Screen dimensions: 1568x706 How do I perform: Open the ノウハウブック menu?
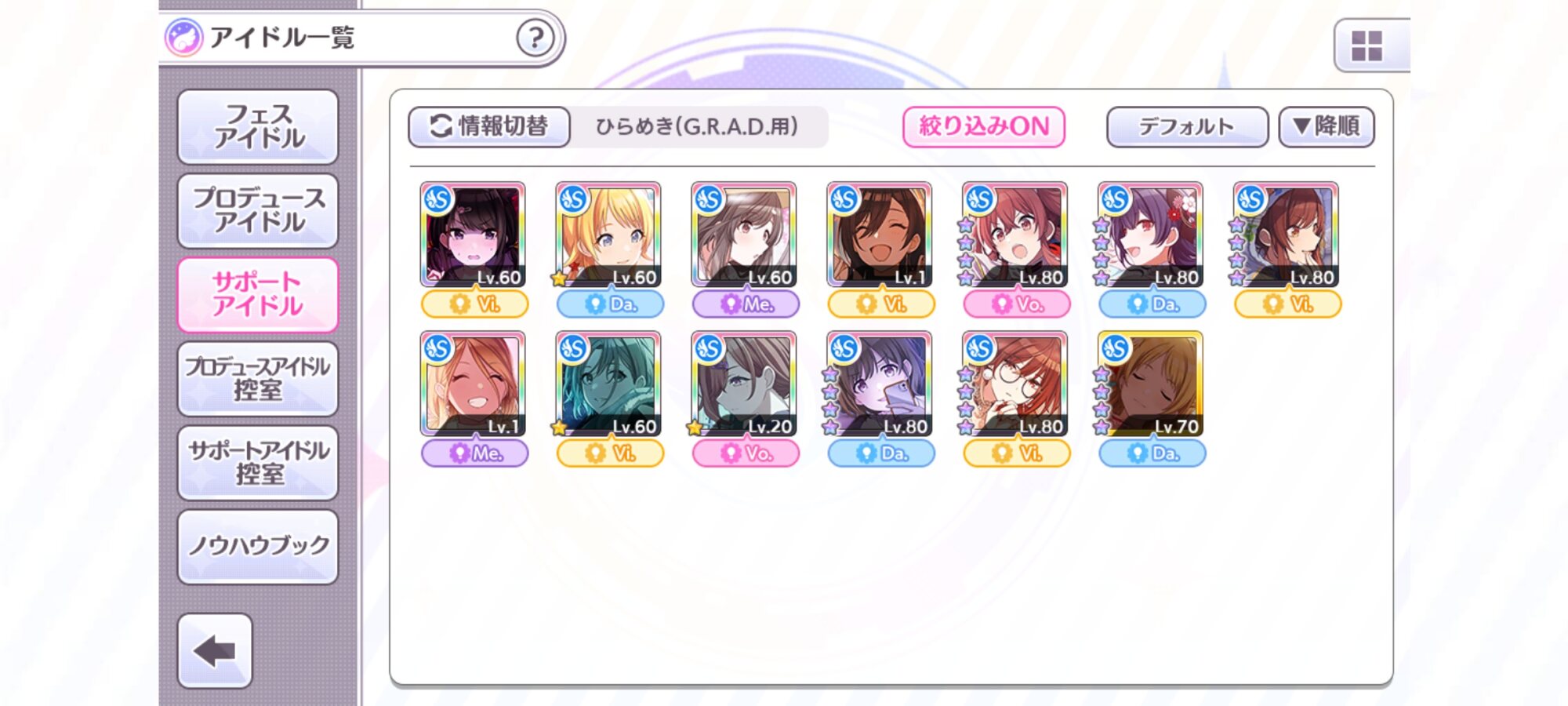(258, 546)
